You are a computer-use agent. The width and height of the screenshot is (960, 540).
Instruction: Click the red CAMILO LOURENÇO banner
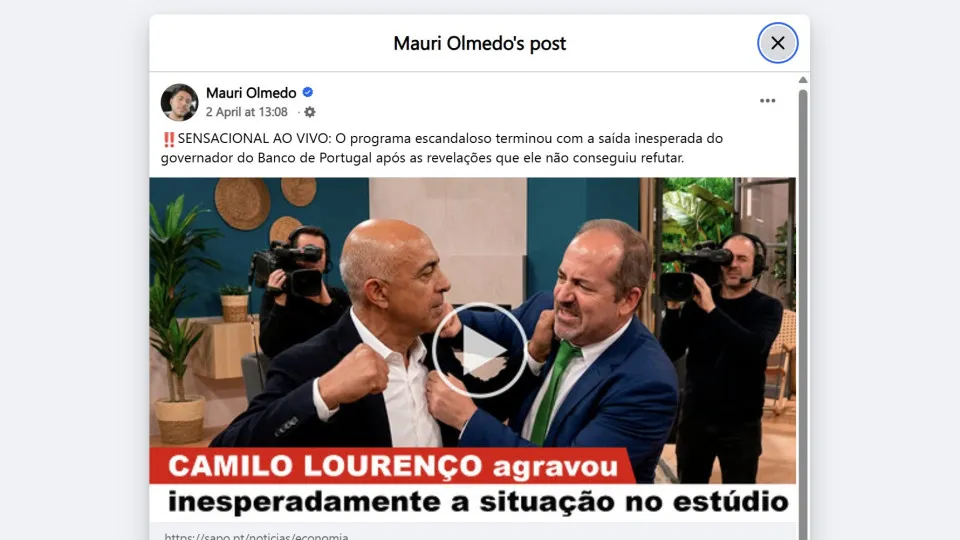(x=392, y=466)
